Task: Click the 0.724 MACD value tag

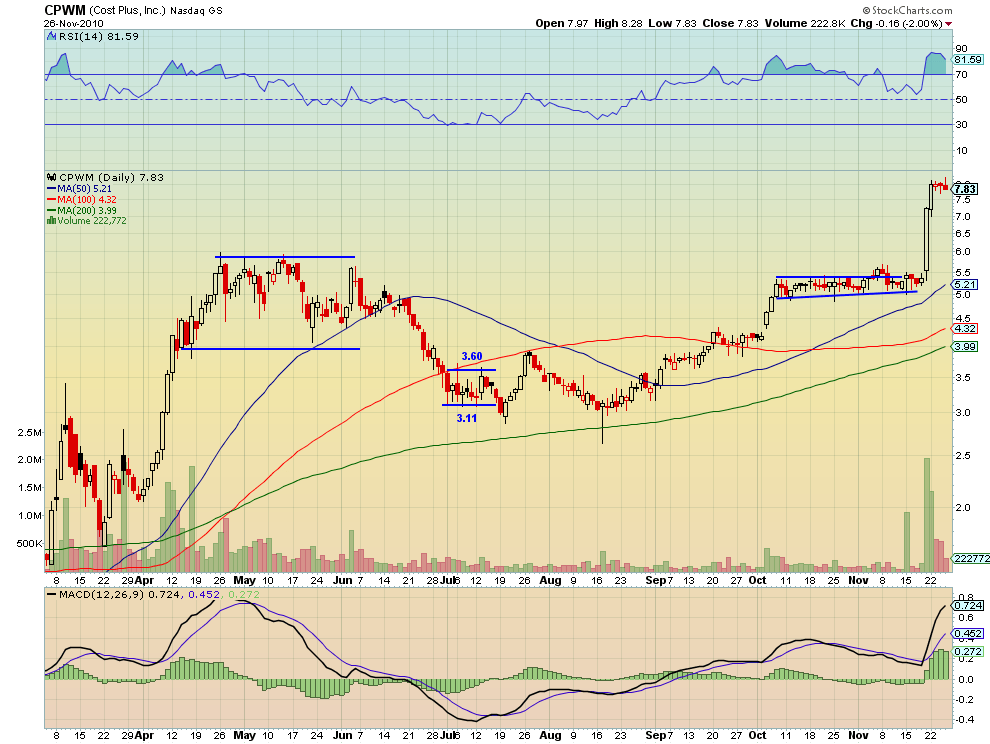Action: [x=968, y=605]
